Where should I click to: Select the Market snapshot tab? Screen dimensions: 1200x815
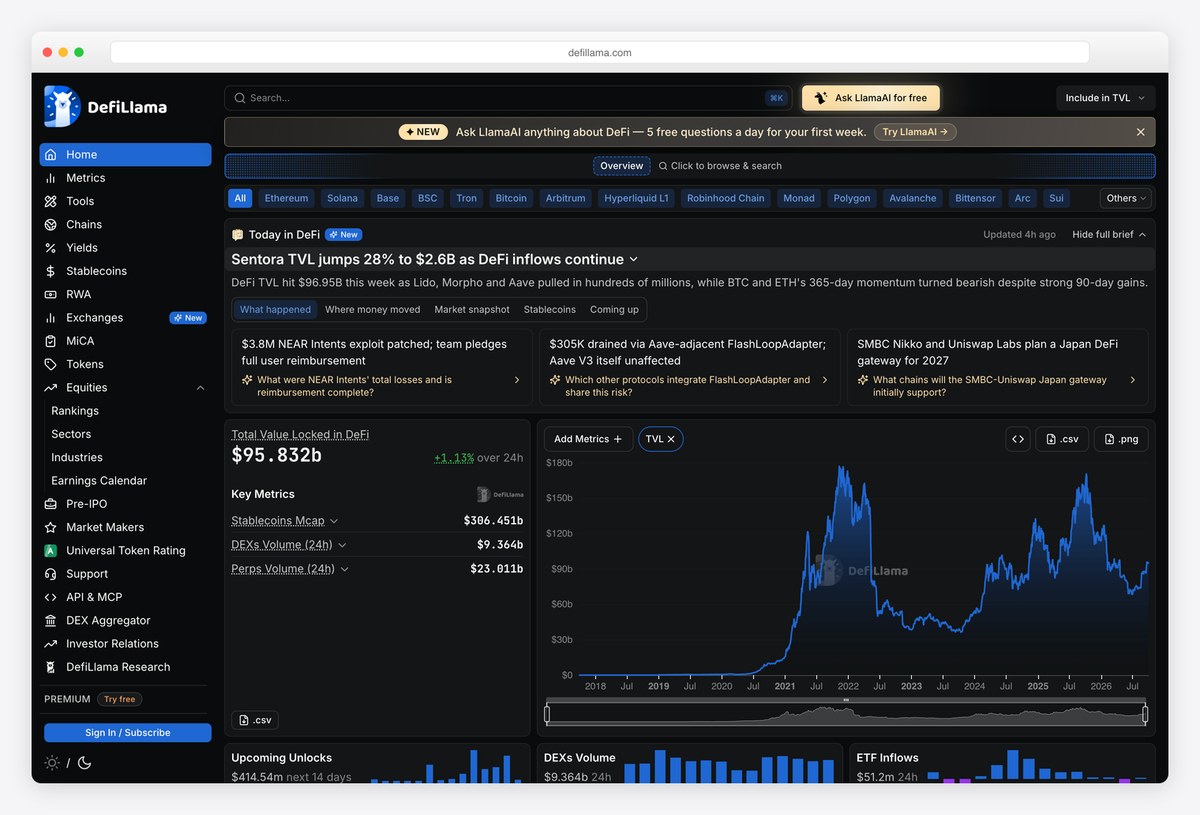coord(472,310)
